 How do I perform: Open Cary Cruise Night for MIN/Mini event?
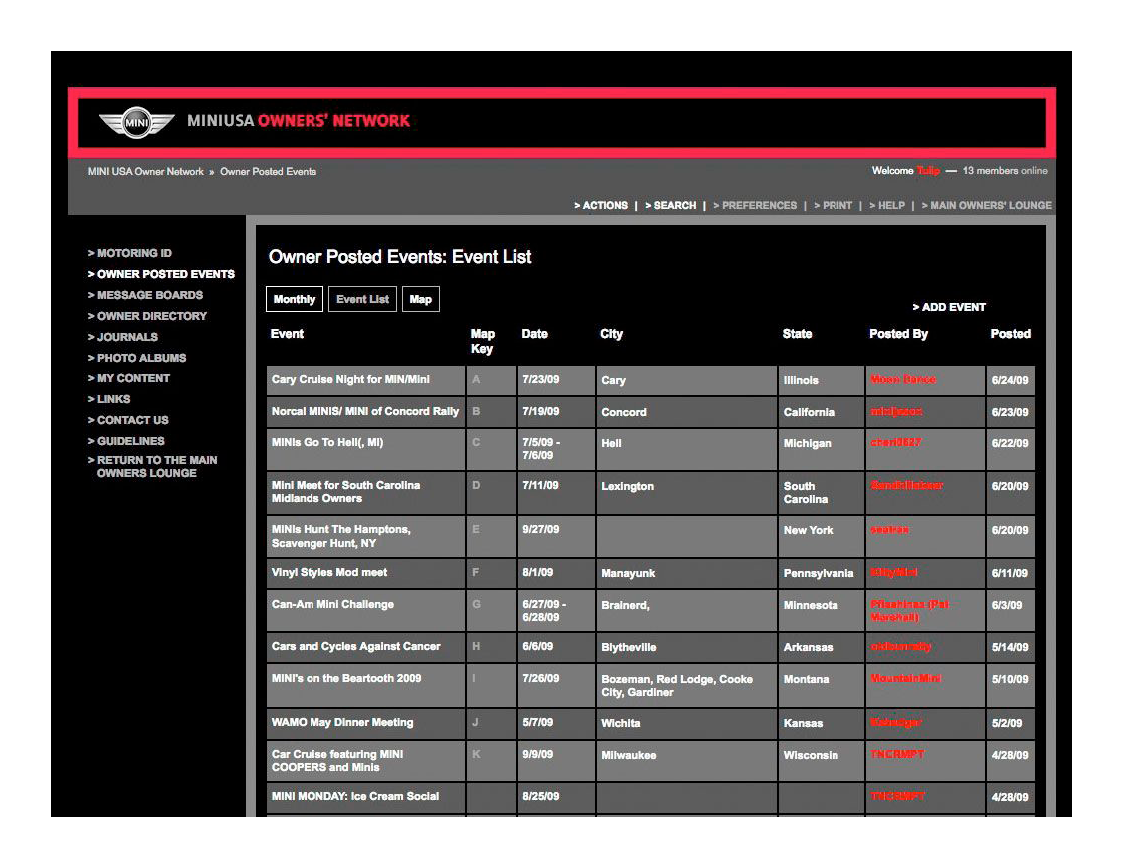351,379
